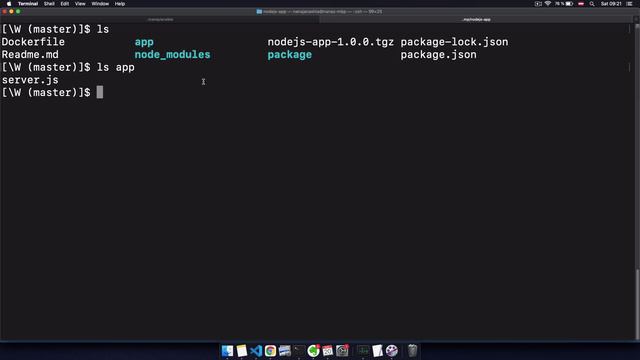Open the Trash in the Dock
This screenshot has width=640, height=360.
413,351
